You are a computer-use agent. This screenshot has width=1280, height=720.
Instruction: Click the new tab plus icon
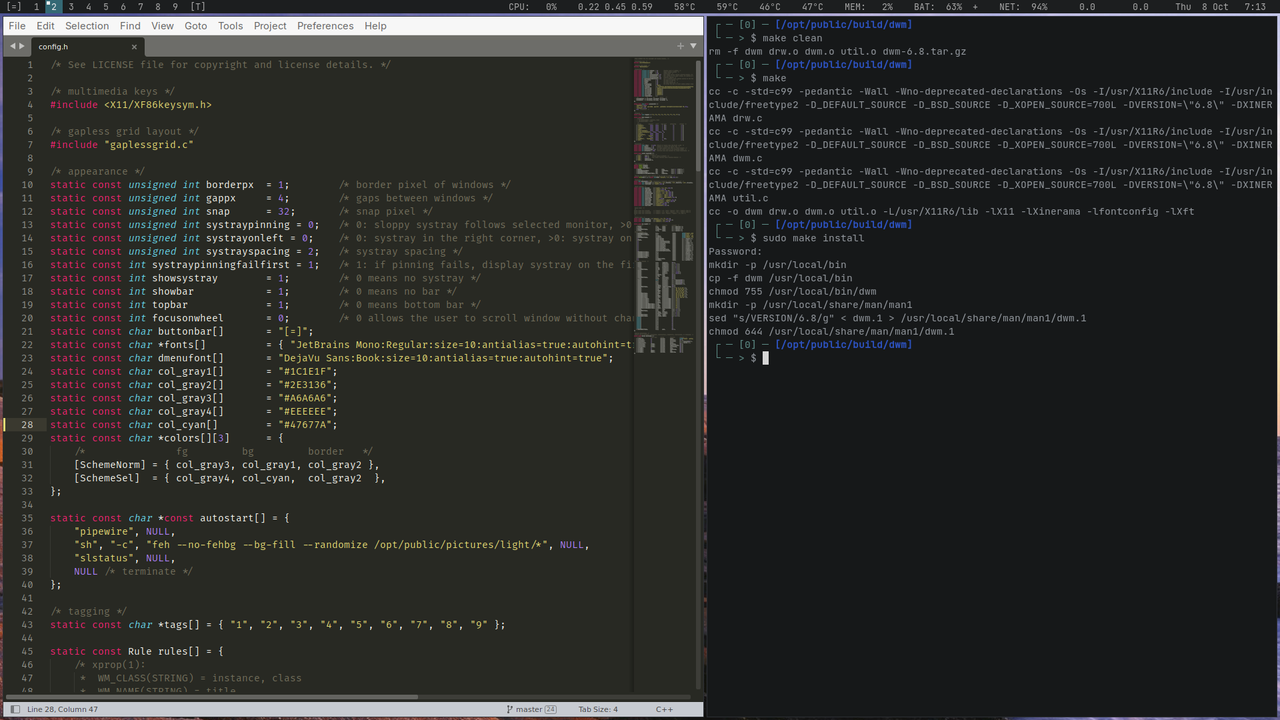click(681, 46)
